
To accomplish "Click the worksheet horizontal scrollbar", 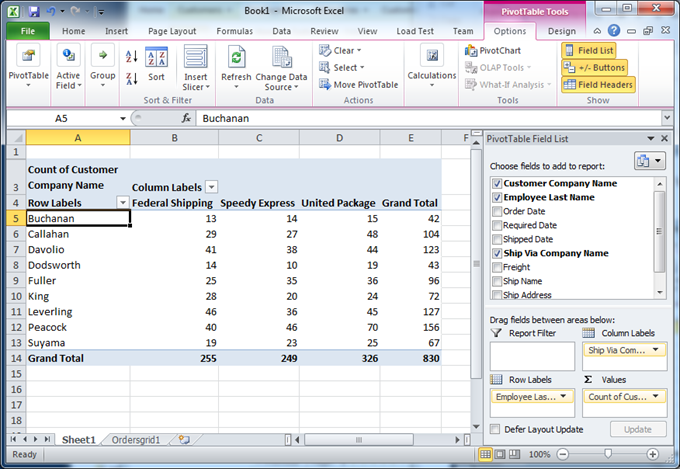I will coord(359,440).
